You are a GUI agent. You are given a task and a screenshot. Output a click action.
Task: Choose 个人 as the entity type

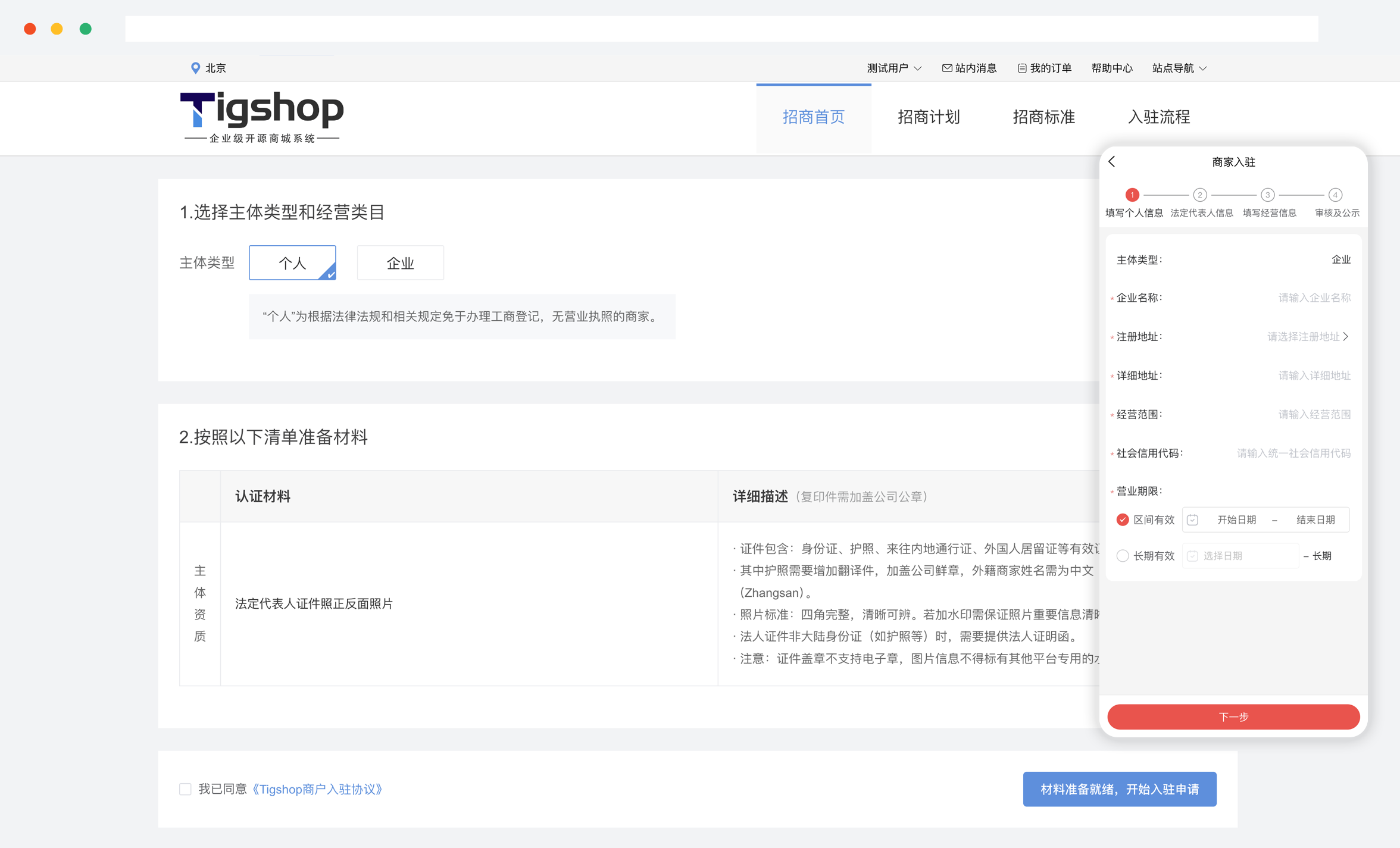pyautogui.click(x=292, y=262)
